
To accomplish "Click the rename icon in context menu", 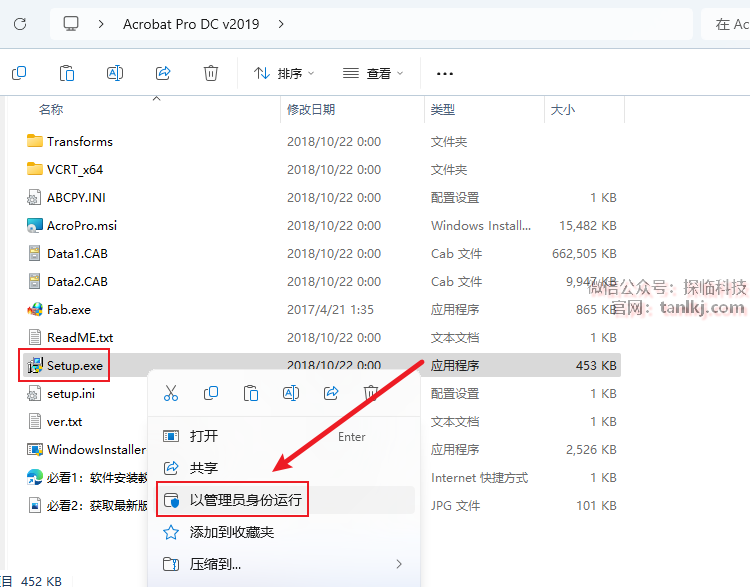I will [291, 394].
